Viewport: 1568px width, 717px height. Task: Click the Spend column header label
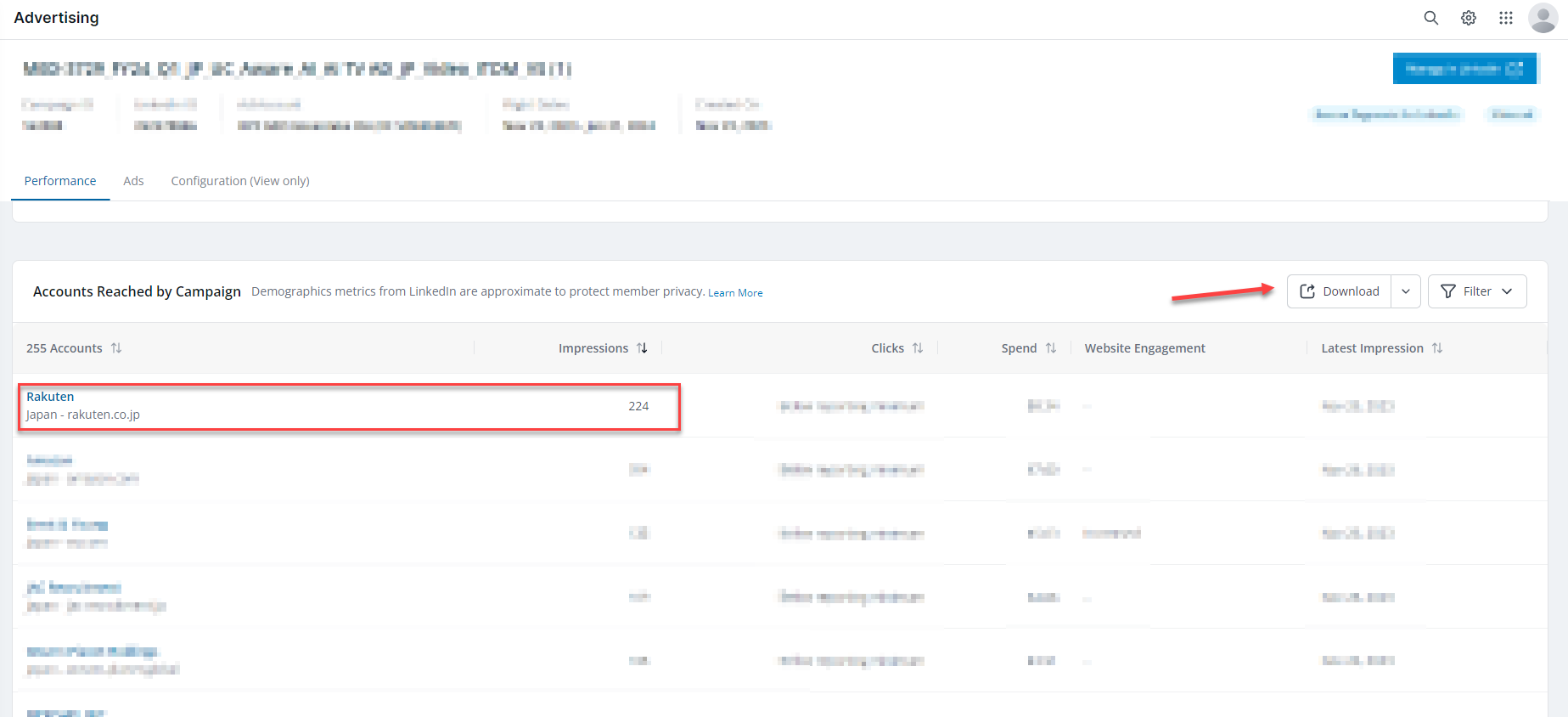pos(1019,348)
